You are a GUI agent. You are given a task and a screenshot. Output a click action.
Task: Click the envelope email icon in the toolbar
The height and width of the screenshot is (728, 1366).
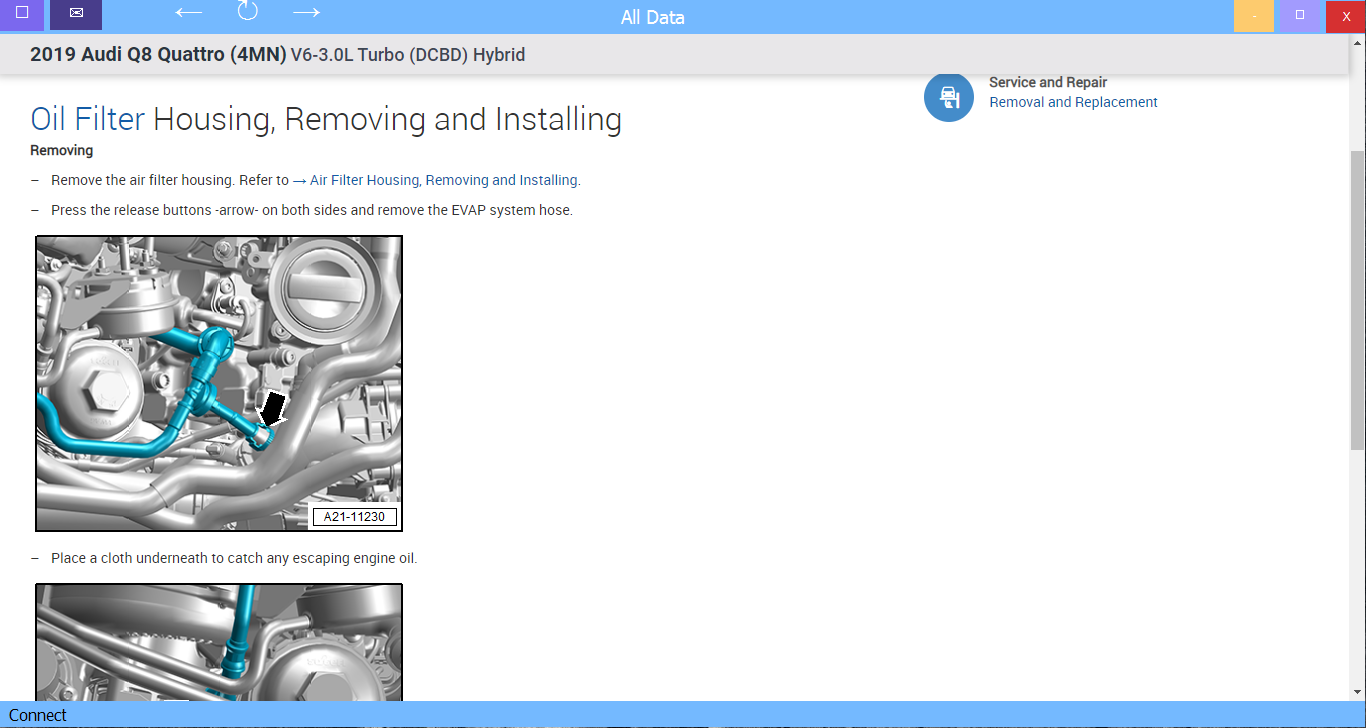point(75,14)
